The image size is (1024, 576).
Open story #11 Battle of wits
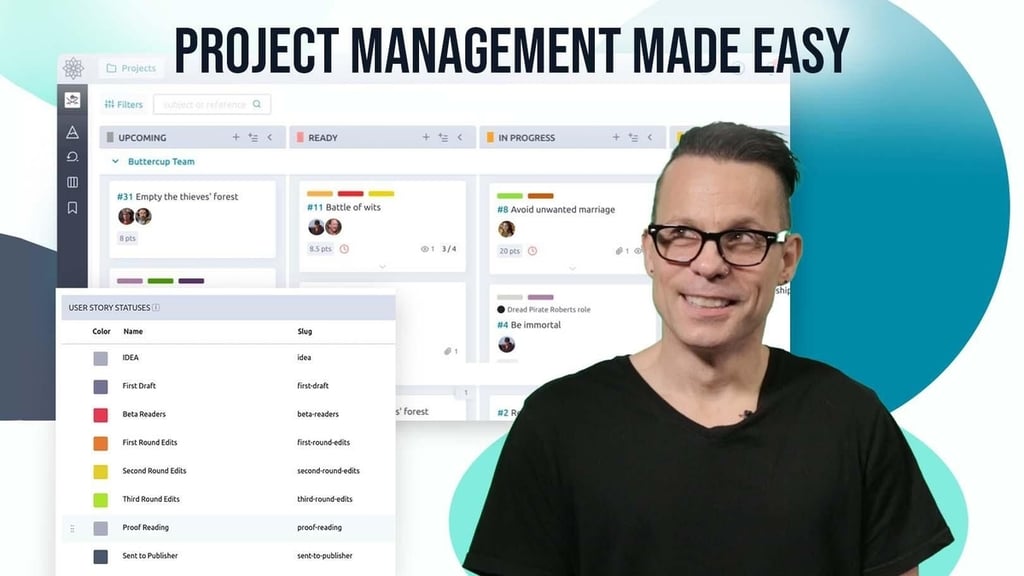[x=344, y=207]
